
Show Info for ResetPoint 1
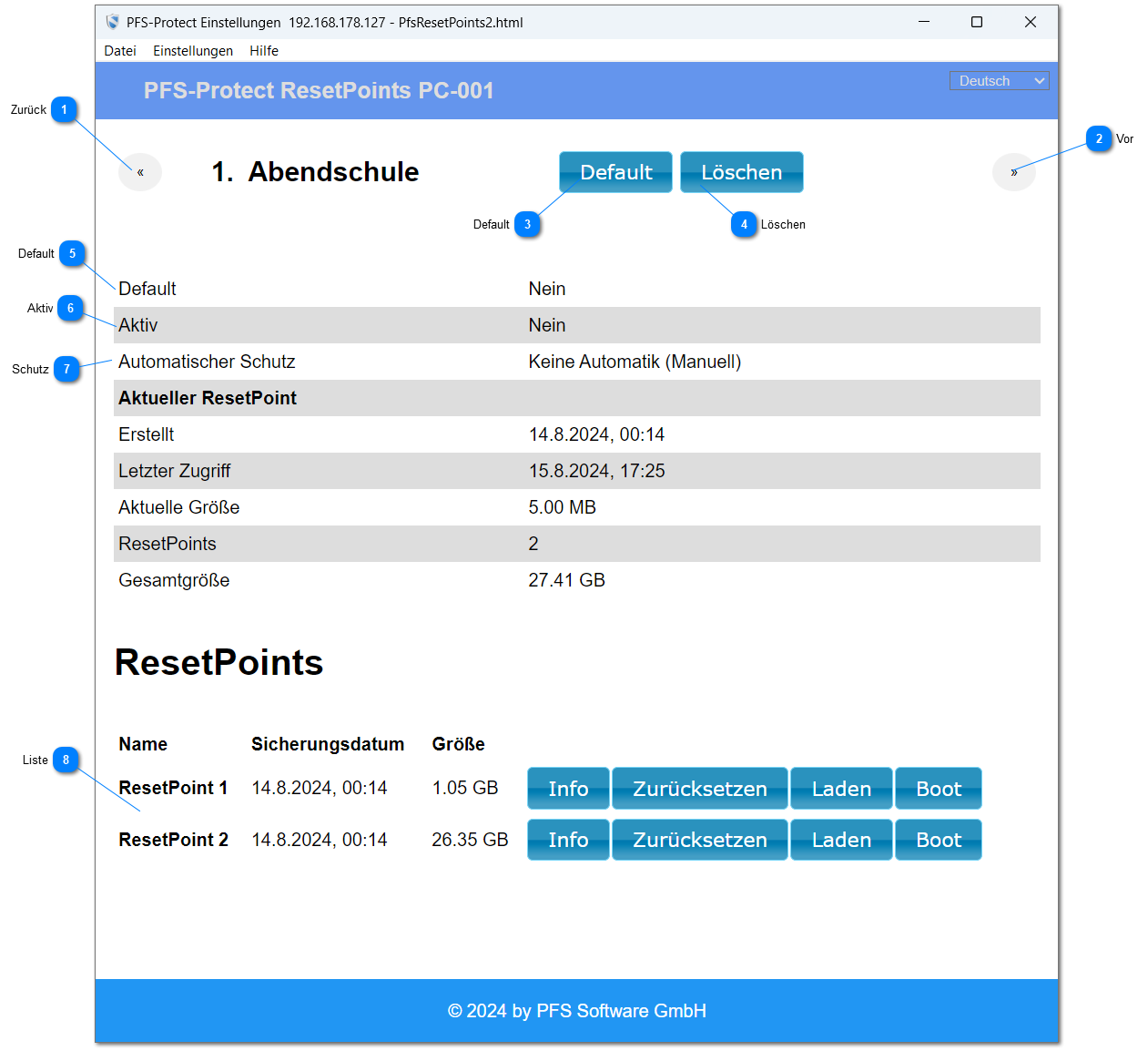pos(568,789)
